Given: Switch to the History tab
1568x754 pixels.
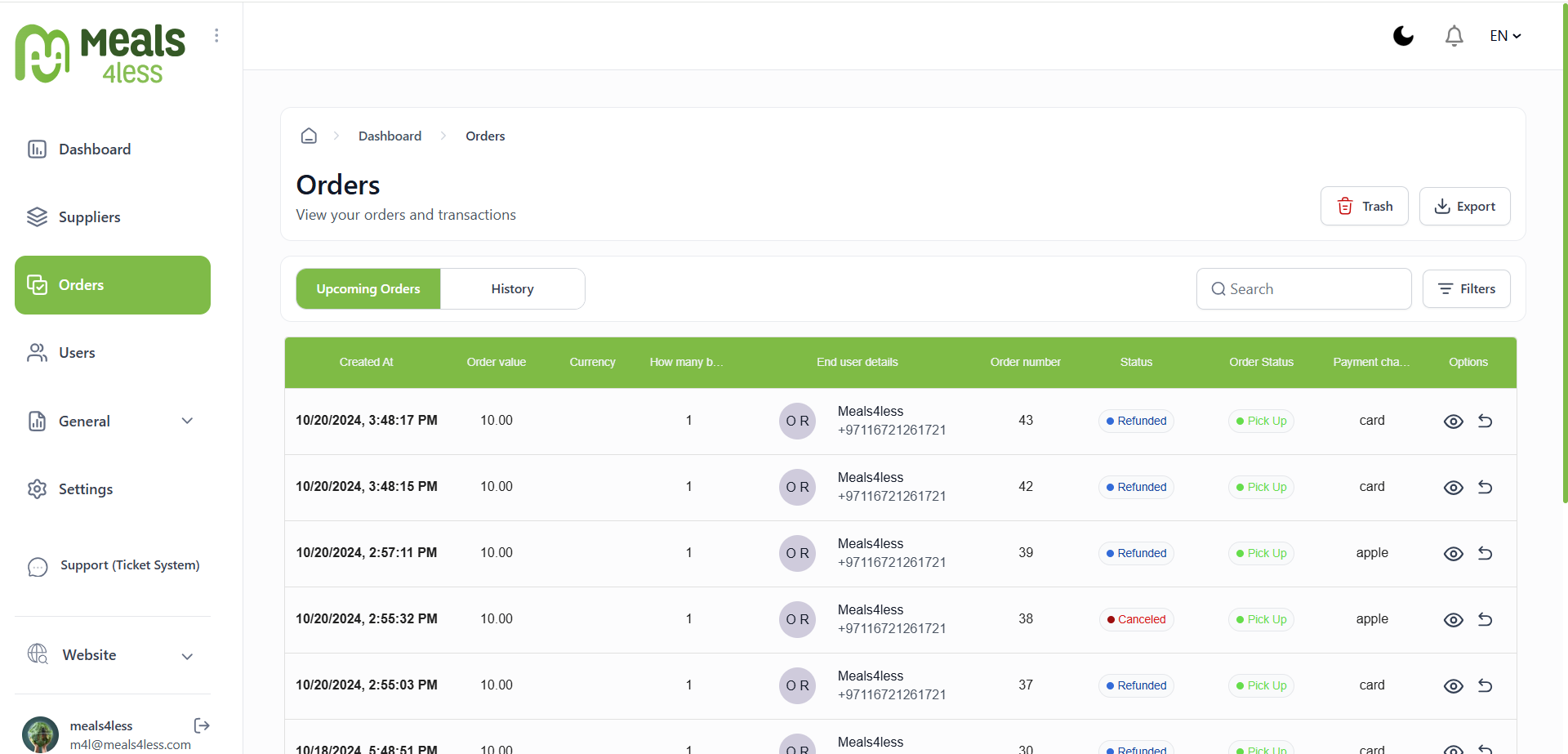Looking at the screenshot, I should click(x=513, y=289).
